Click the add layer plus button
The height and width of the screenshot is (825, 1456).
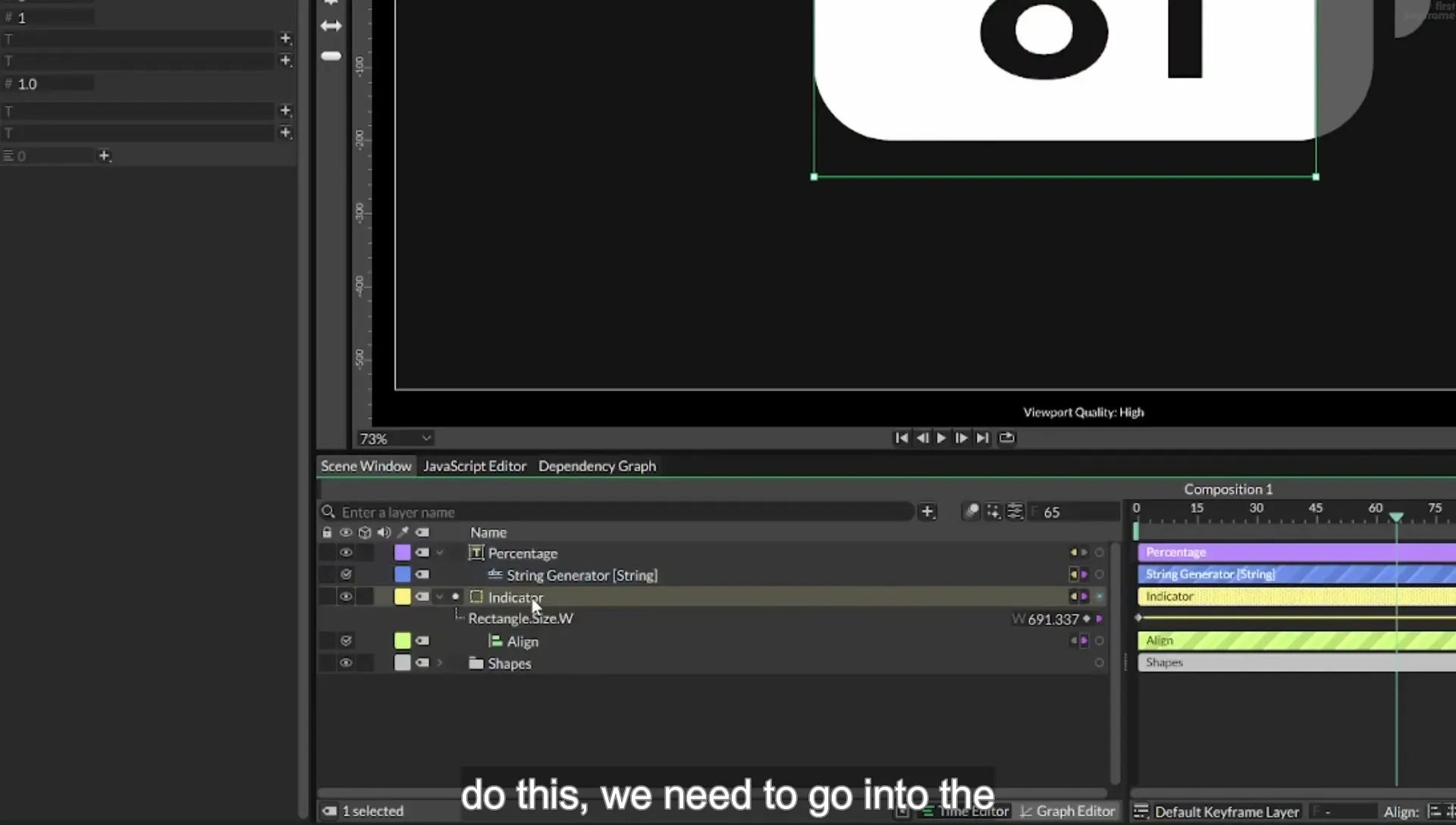coord(927,512)
